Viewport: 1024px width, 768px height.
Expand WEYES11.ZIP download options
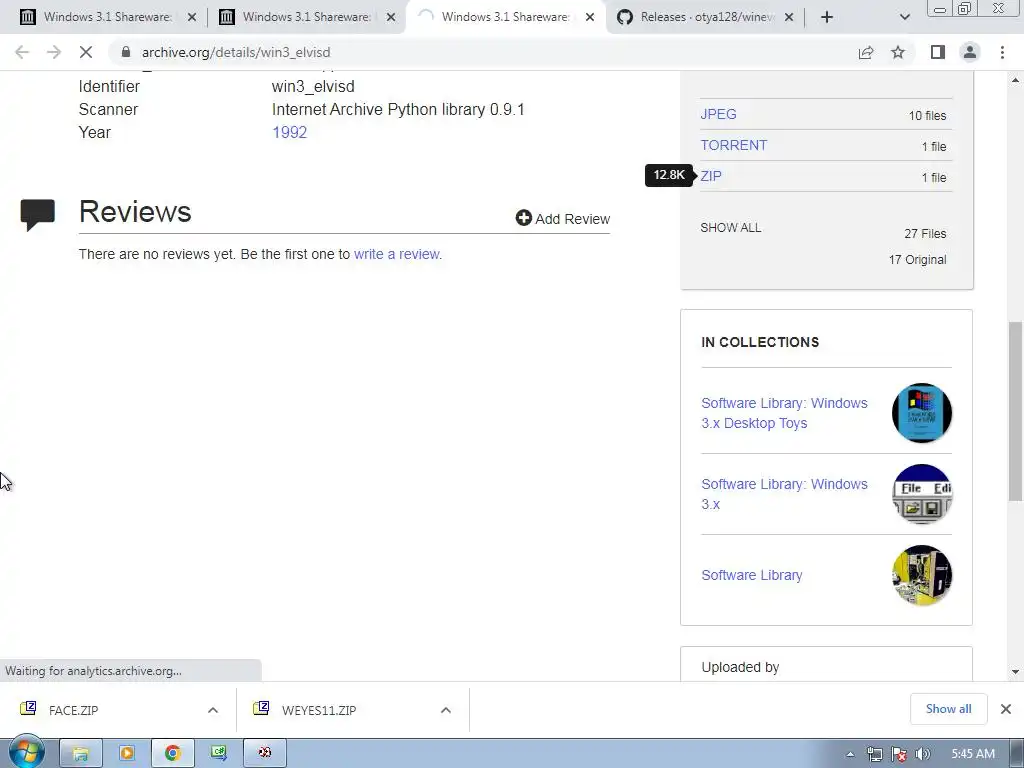(x=445, y=711)
